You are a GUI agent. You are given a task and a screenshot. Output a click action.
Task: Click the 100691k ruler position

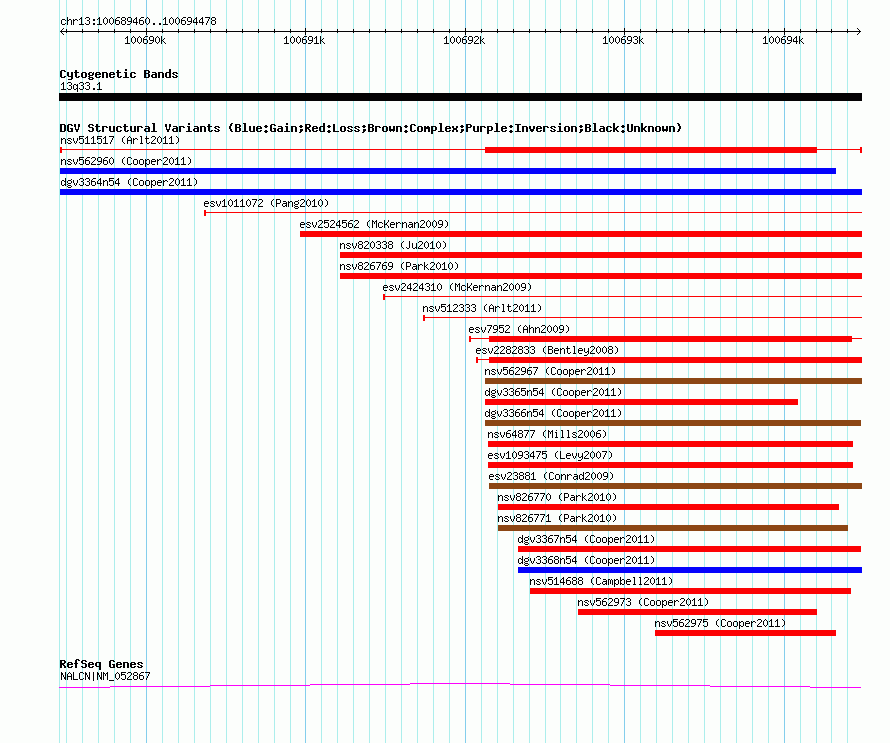(x=304, y=40)
